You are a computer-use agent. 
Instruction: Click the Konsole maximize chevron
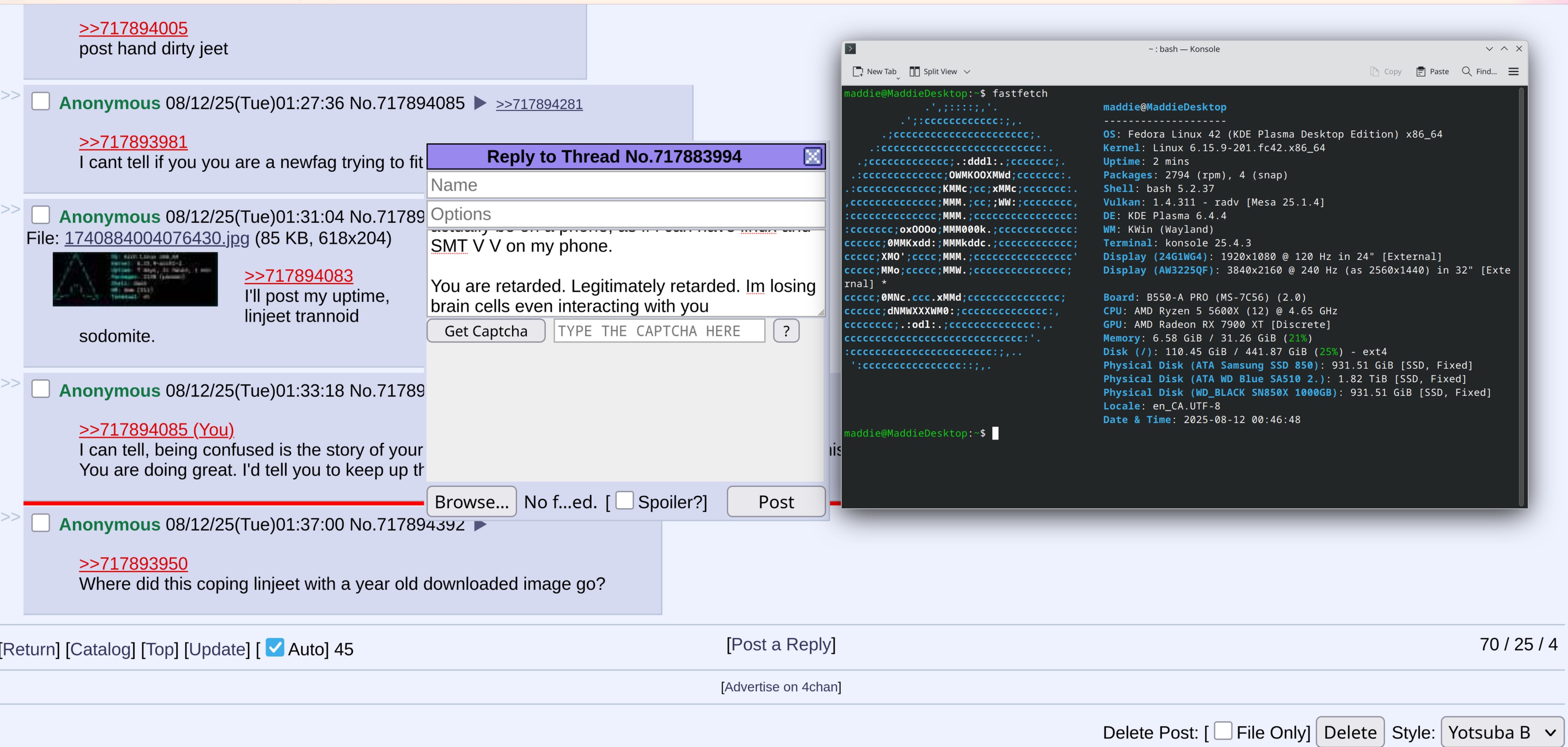[1504, 49]
